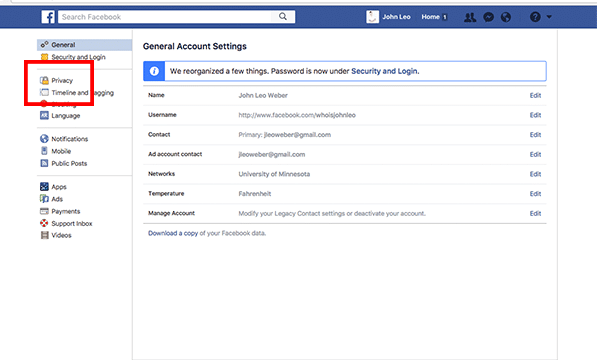Open Apps settings label
The width and height of the screenshot is (600, 360).
[59, 187]
